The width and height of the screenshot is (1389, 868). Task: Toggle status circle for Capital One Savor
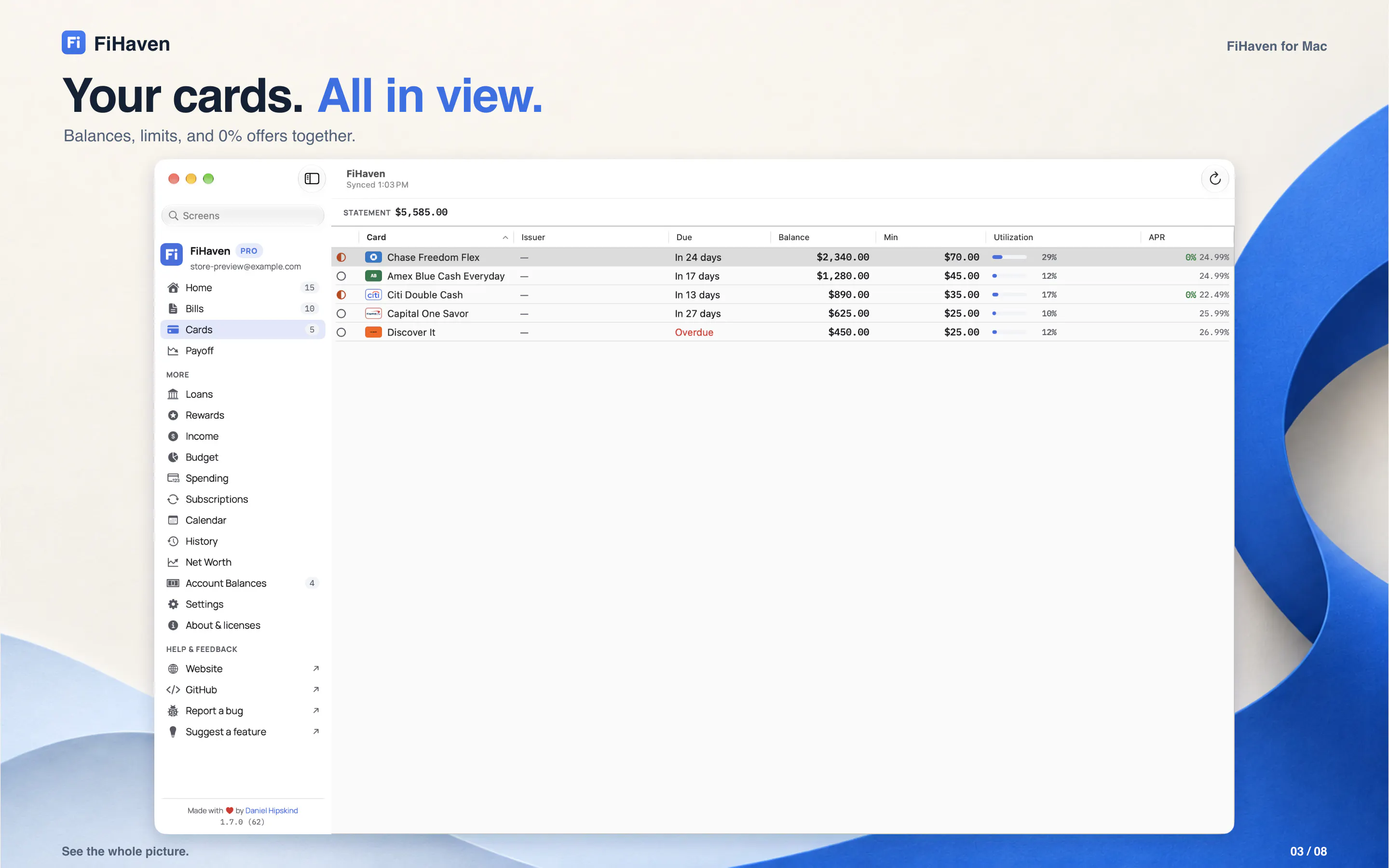(x=341, y=313)
